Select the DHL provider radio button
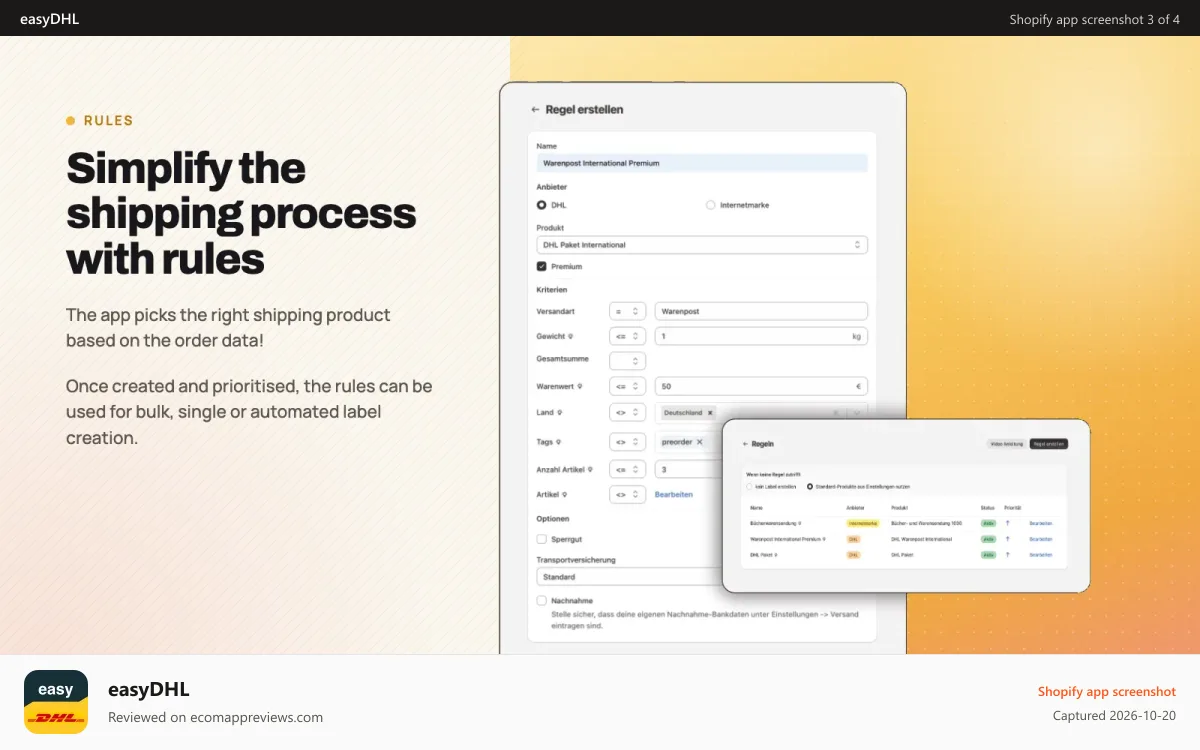The height and width of the screenshot is (750, 1200). (541, 205)
